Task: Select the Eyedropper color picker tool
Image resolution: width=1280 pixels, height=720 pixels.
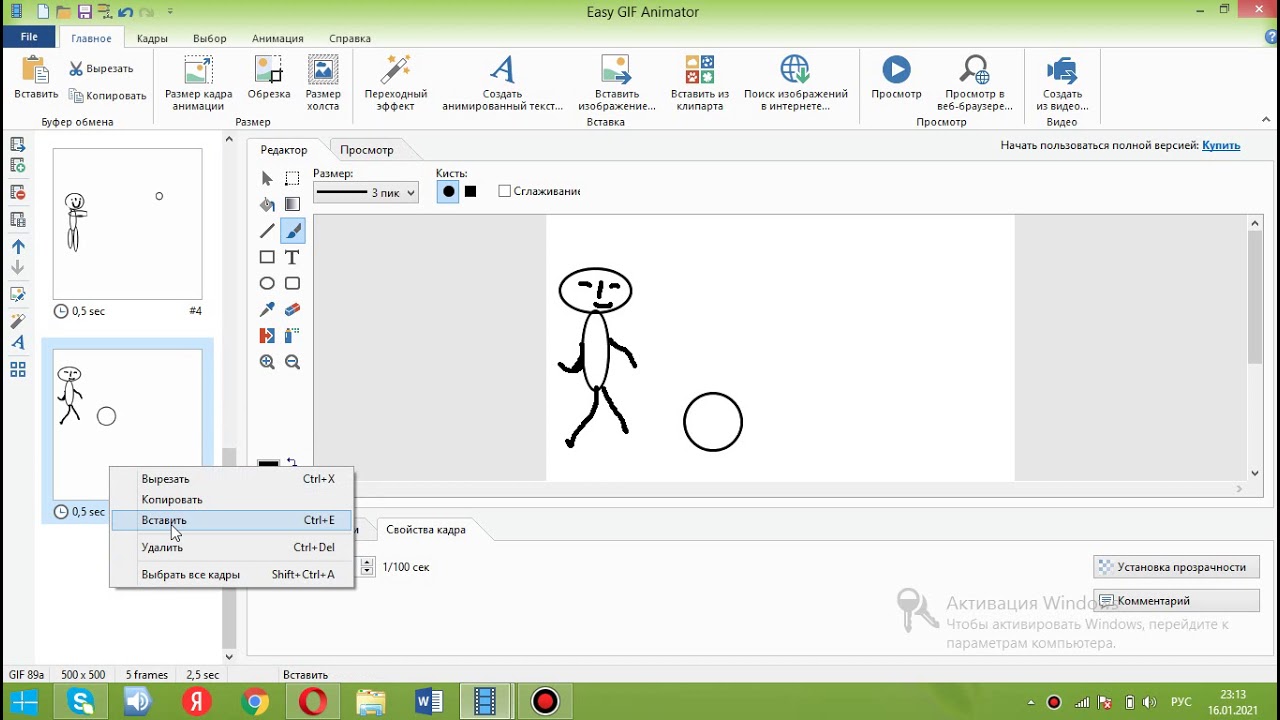Action: pyautogui.click(x=267, y=310)
